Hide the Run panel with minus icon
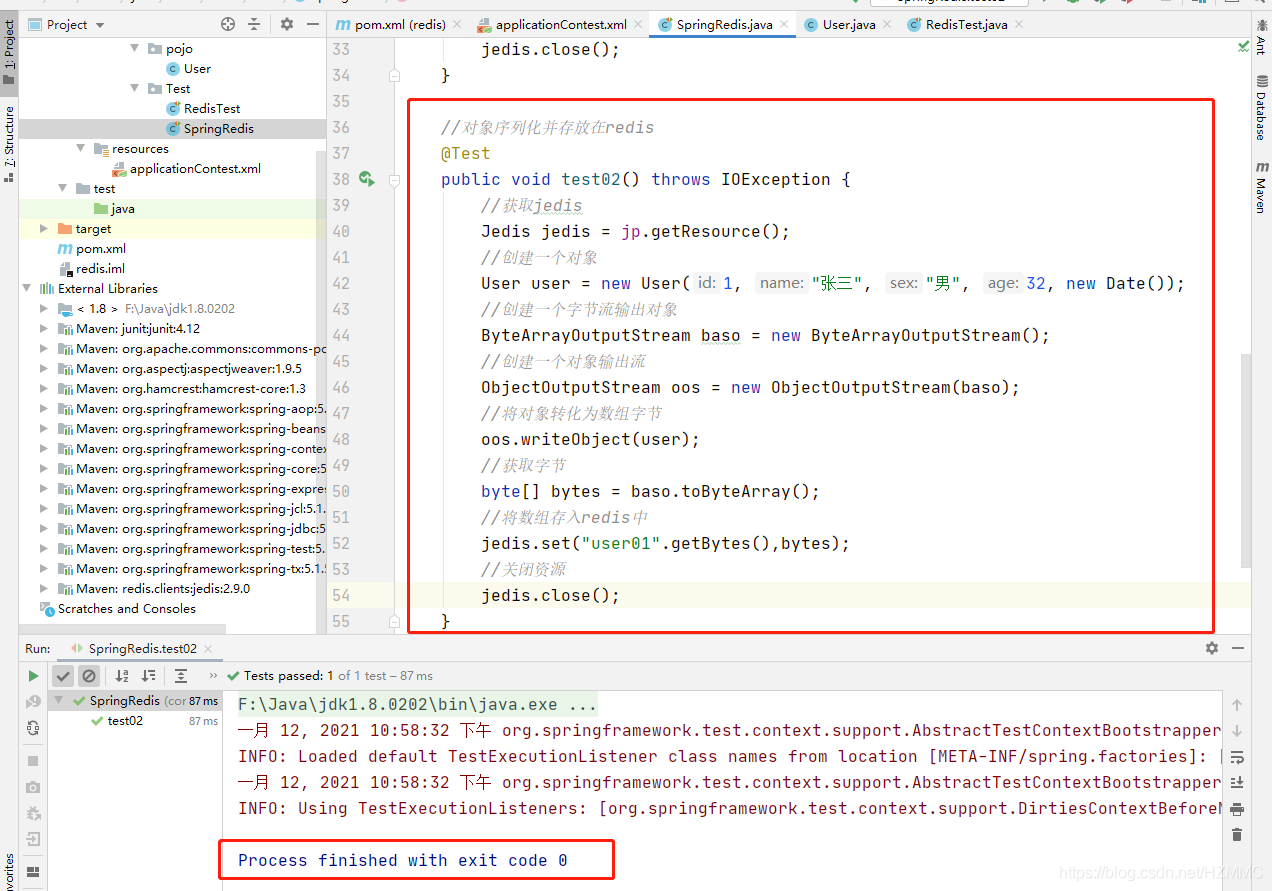Screen dimensions: 1272x891 coord(1238,648)
